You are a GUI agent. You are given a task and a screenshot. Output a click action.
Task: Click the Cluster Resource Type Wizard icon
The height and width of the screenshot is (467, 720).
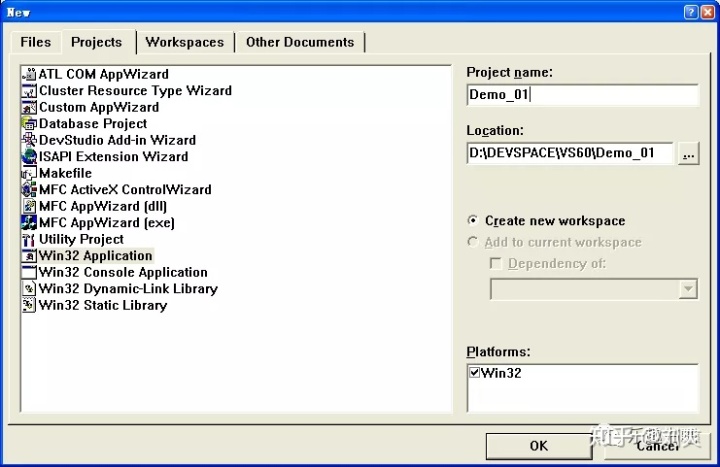[x=29, y=91]
